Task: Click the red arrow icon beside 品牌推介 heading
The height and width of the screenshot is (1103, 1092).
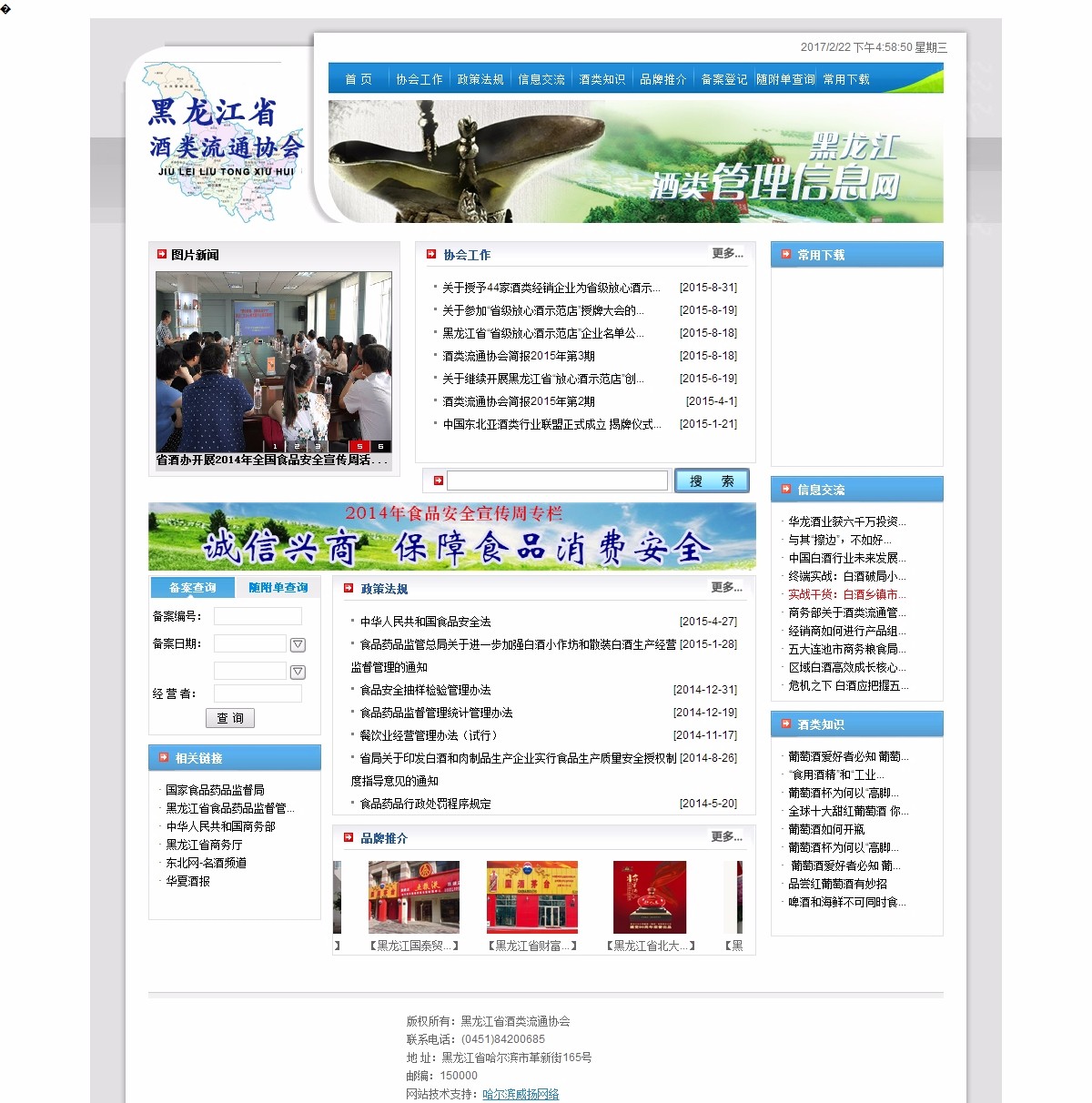Action: [348, 838]
